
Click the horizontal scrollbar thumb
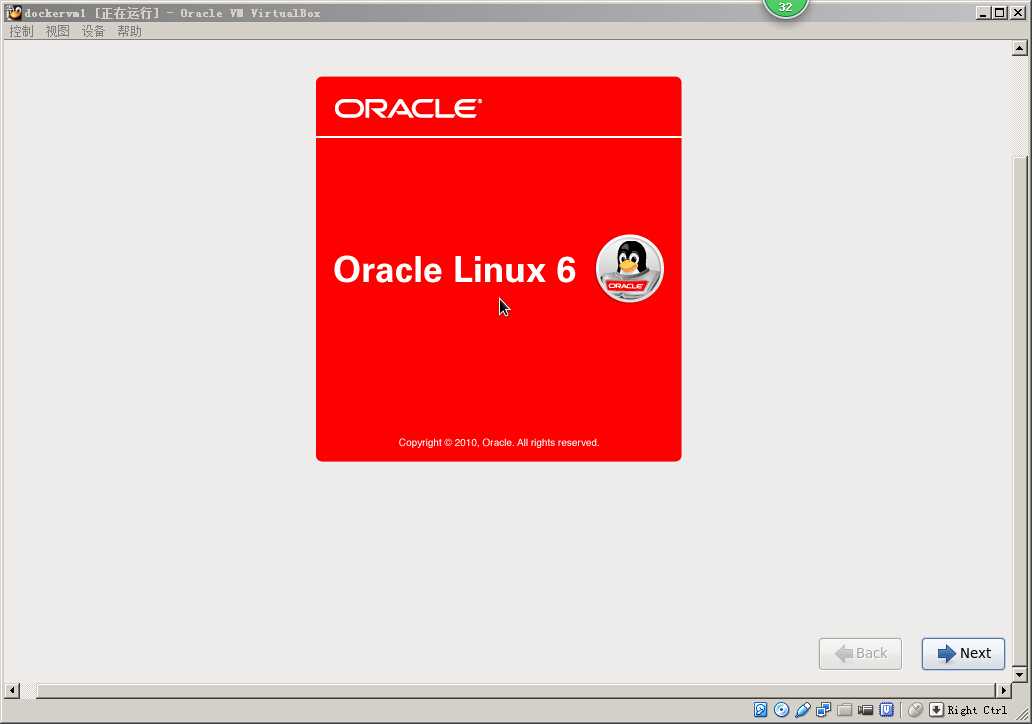(x=516, y=690)
